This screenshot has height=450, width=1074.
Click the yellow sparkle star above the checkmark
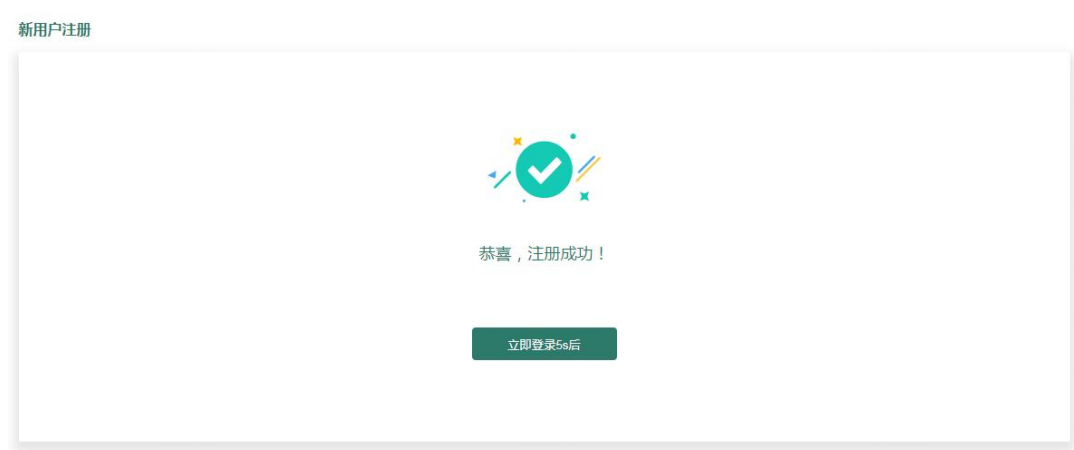pos(518,141)
